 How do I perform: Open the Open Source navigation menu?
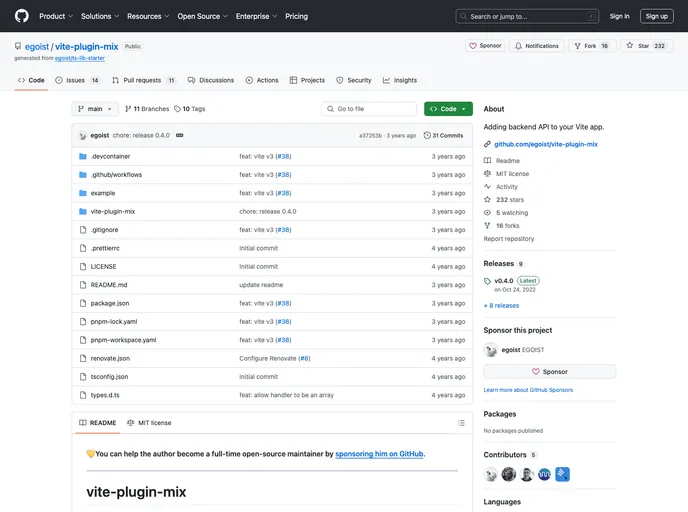coord(203,16)
